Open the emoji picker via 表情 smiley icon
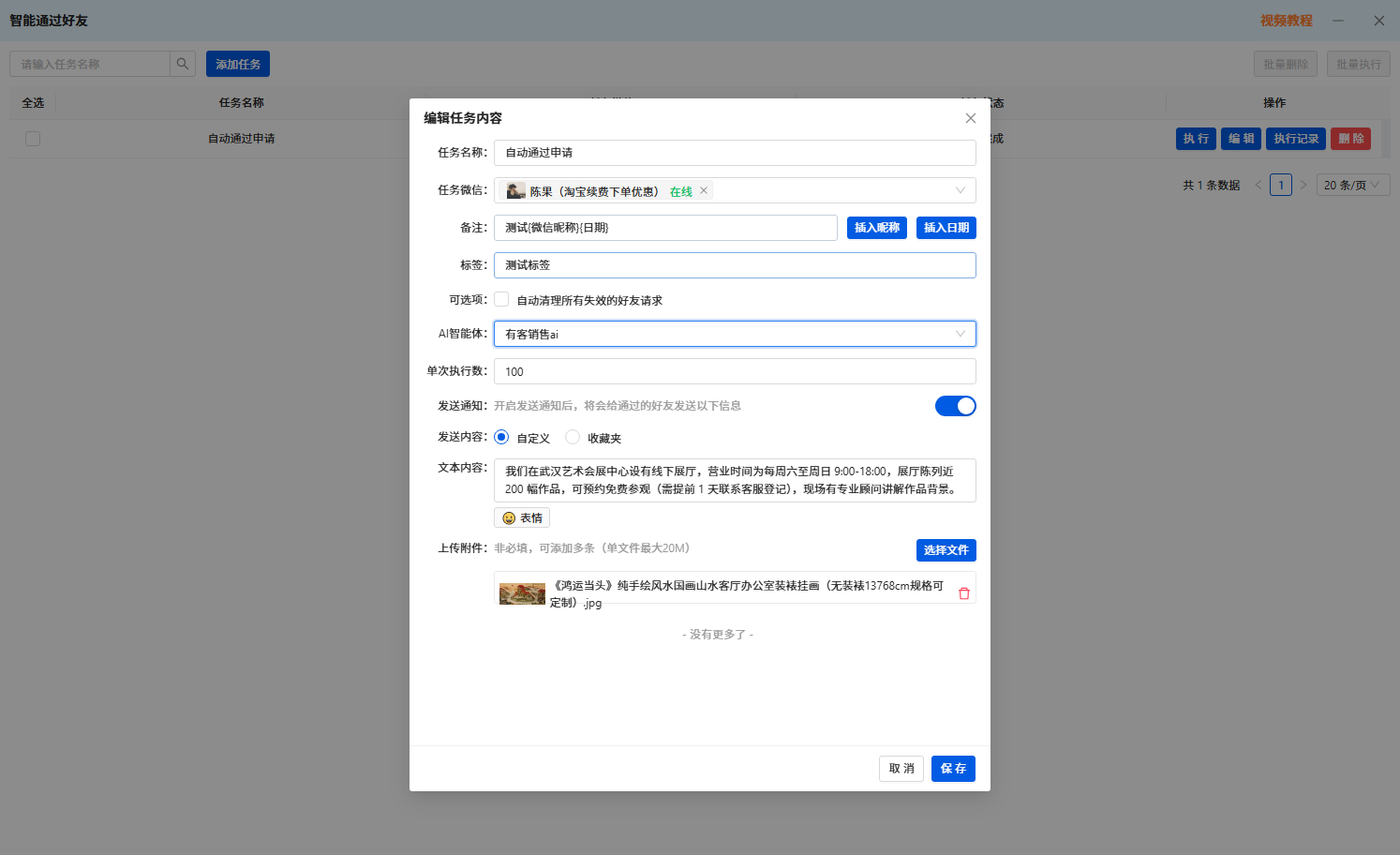 509,517
